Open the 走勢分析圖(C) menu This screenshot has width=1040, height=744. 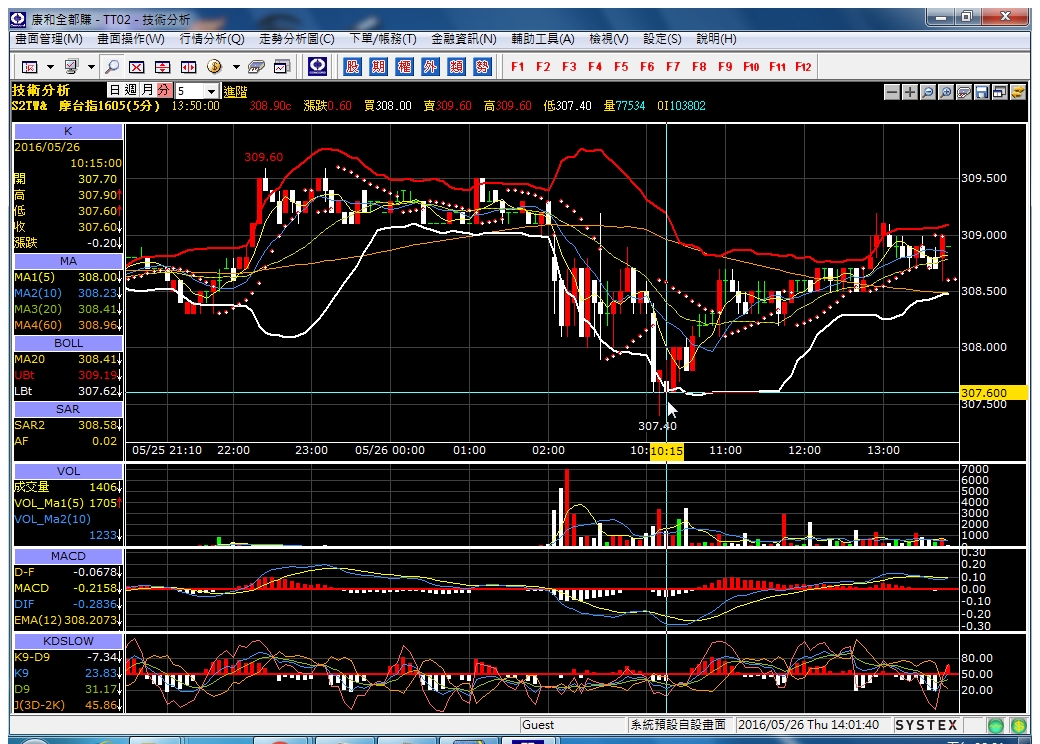click(x=296, y=39)
